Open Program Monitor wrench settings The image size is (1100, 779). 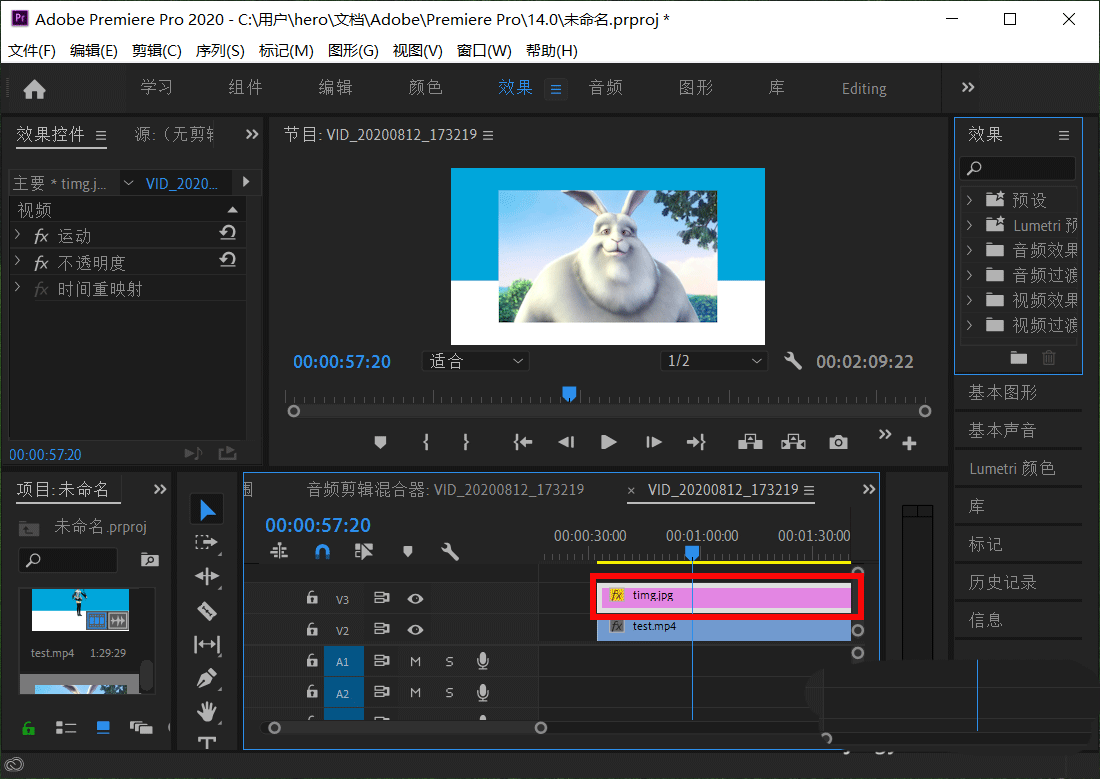tap(793, 361)
